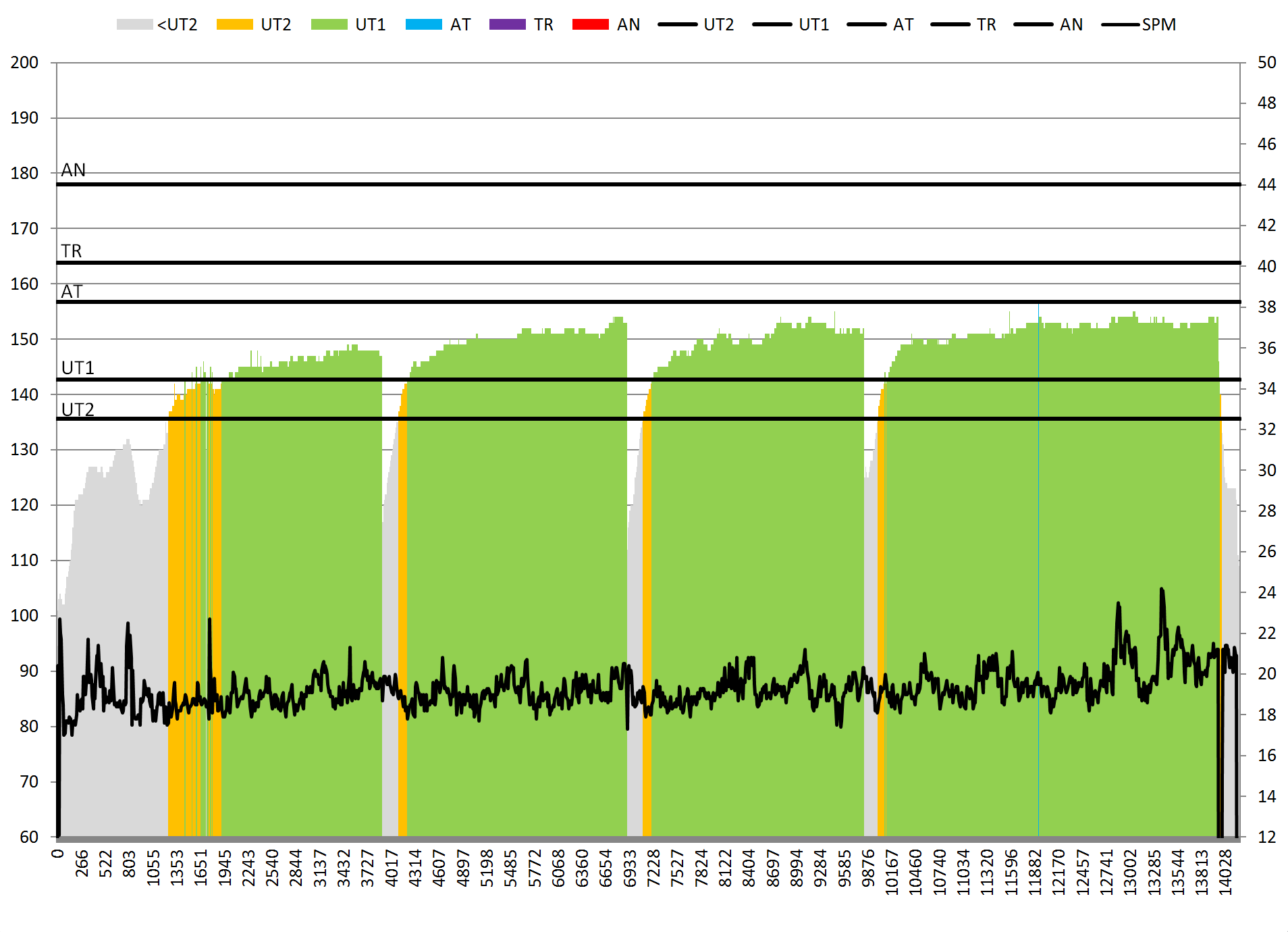The image size is (1288, 932).
Task: Click the UT1 threshold label in plot area
Action: (78, 368)
